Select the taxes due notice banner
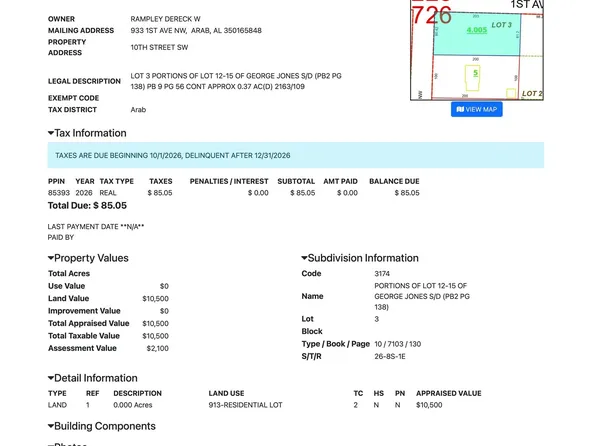 coord(296,155)
